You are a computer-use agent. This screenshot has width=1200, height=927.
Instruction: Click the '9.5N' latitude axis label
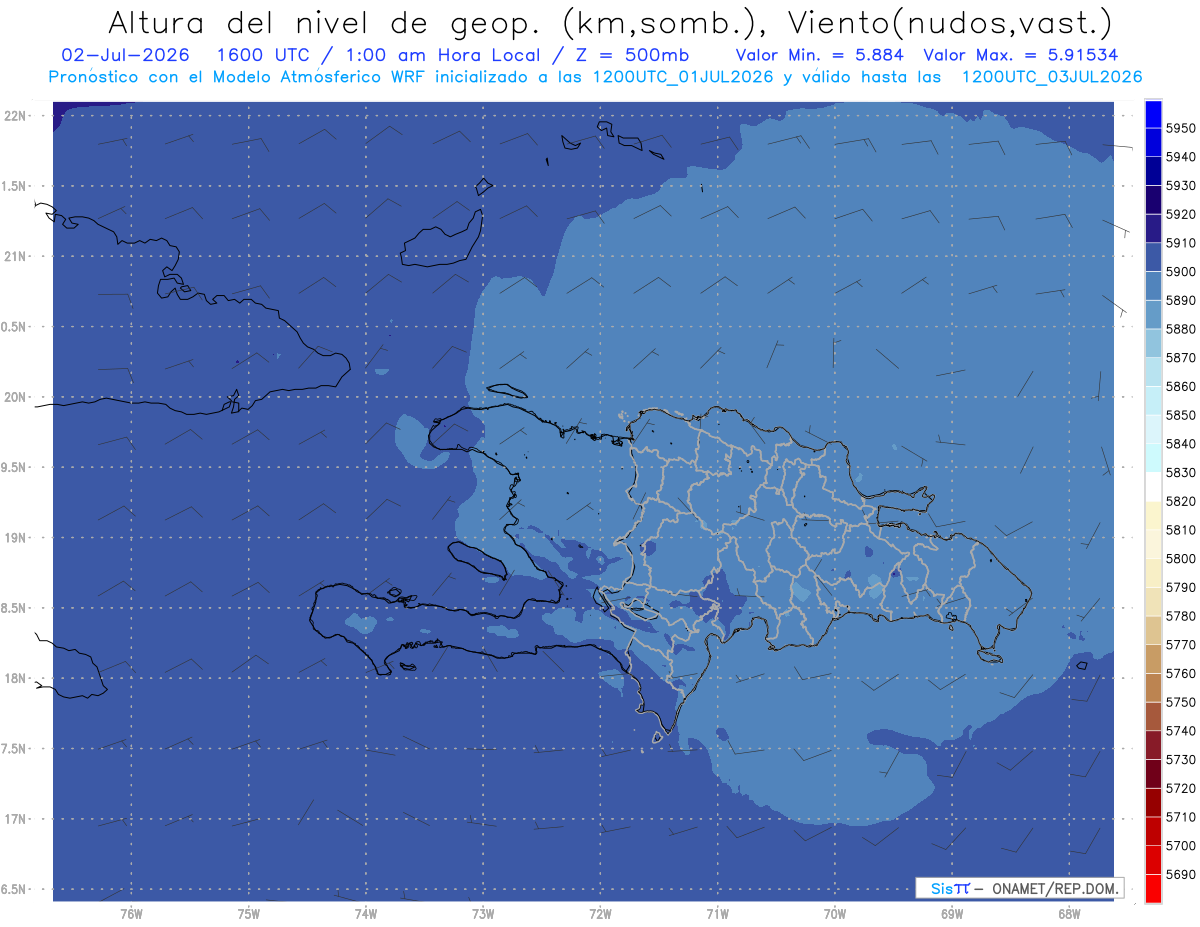pyautogui.click(x=15, y=468)
